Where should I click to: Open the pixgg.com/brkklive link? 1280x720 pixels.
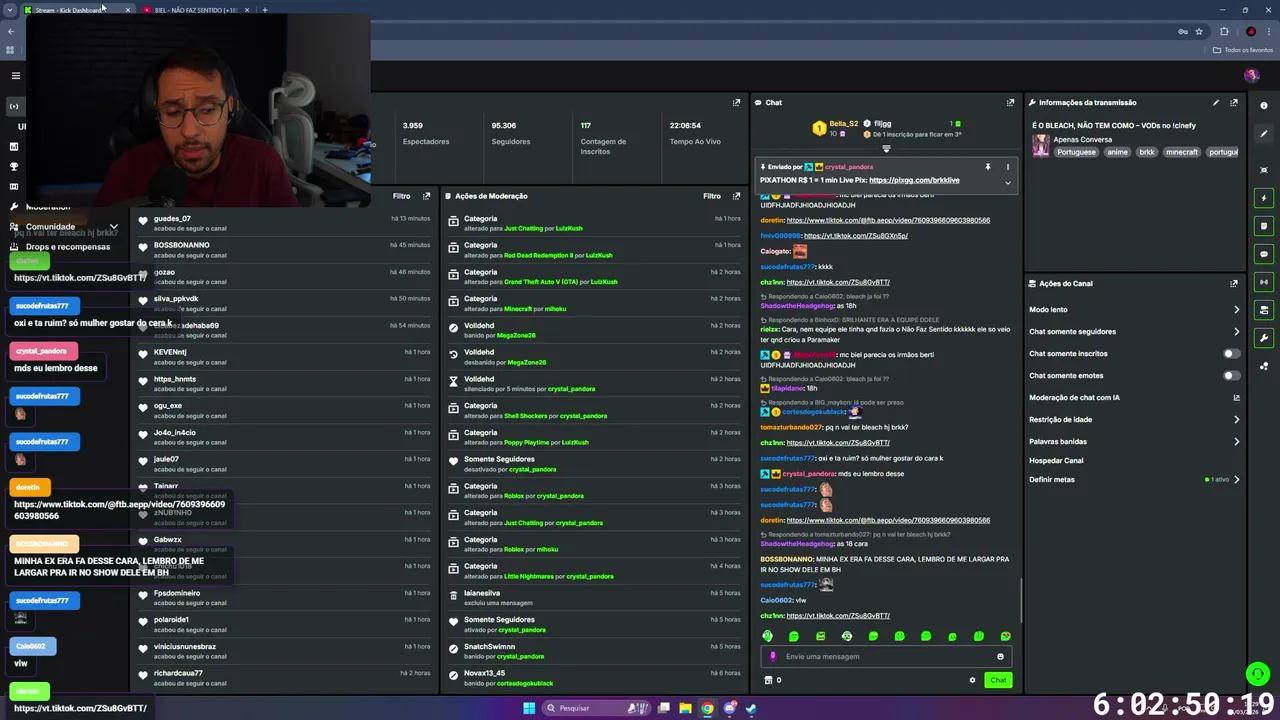914,180
